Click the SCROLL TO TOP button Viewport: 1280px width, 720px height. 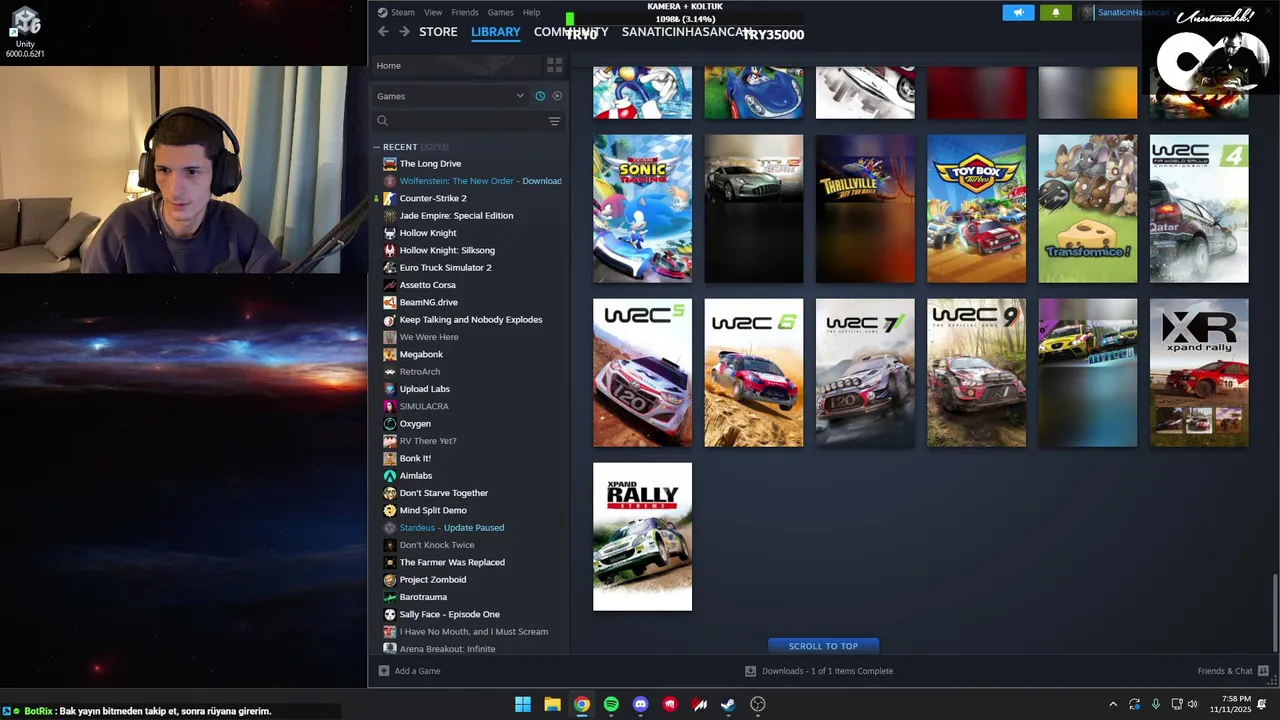(823, 646)
